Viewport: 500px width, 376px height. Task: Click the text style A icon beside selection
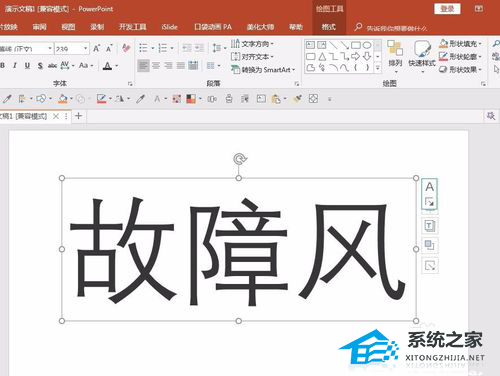click(x=430, y=187)
